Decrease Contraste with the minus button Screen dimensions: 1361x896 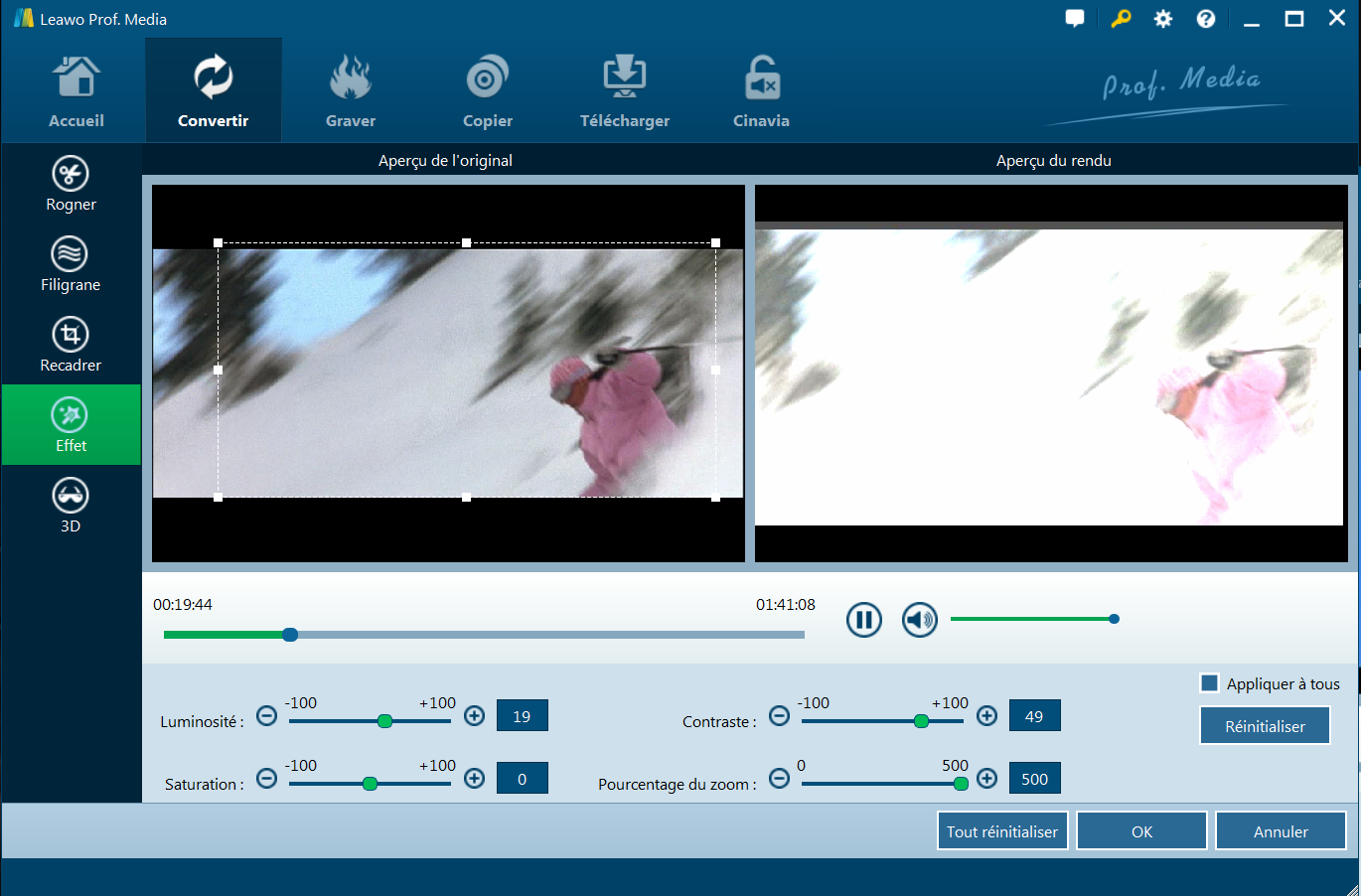point(780,716)
